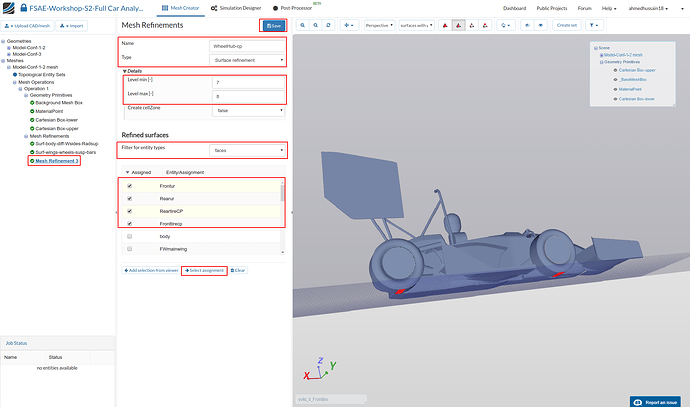Click the Level min input field

point(247,81)
